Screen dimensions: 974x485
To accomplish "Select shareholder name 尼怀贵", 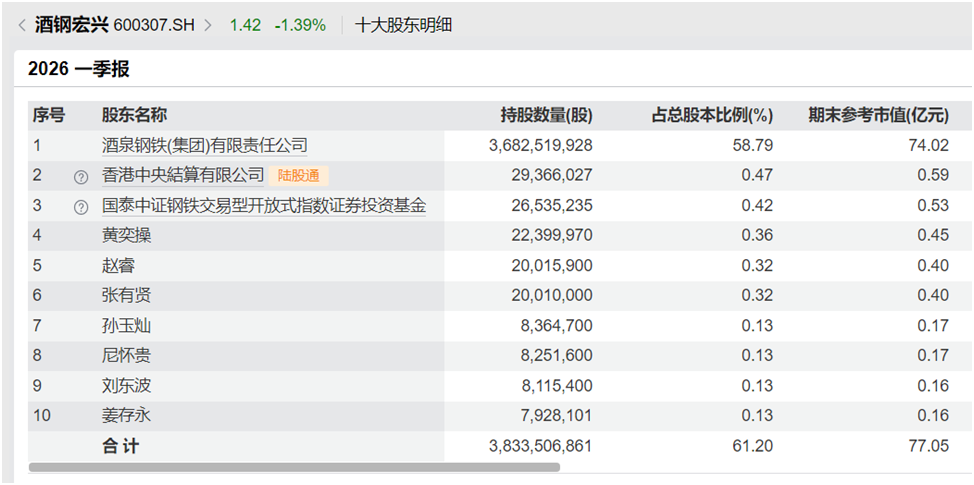I will (126, 356).
